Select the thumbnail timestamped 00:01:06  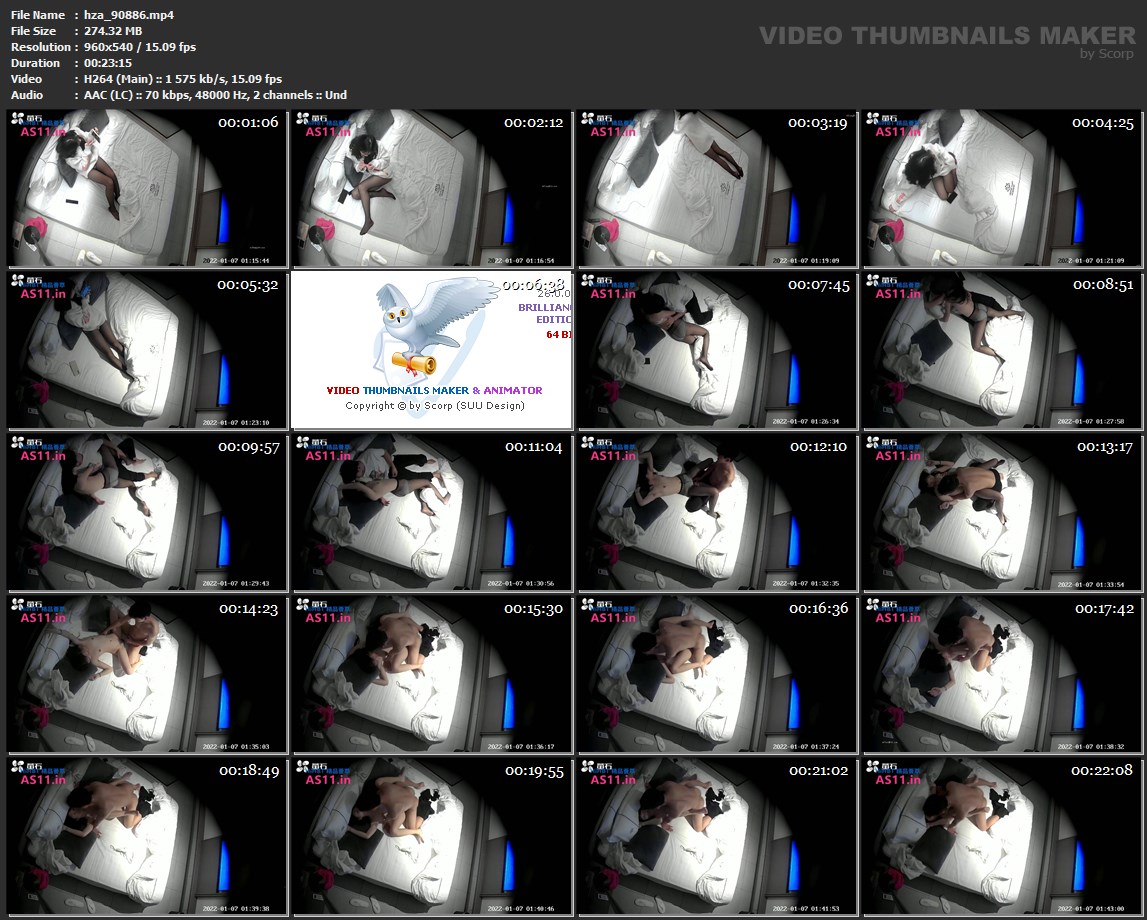click(x=147, y=188)
